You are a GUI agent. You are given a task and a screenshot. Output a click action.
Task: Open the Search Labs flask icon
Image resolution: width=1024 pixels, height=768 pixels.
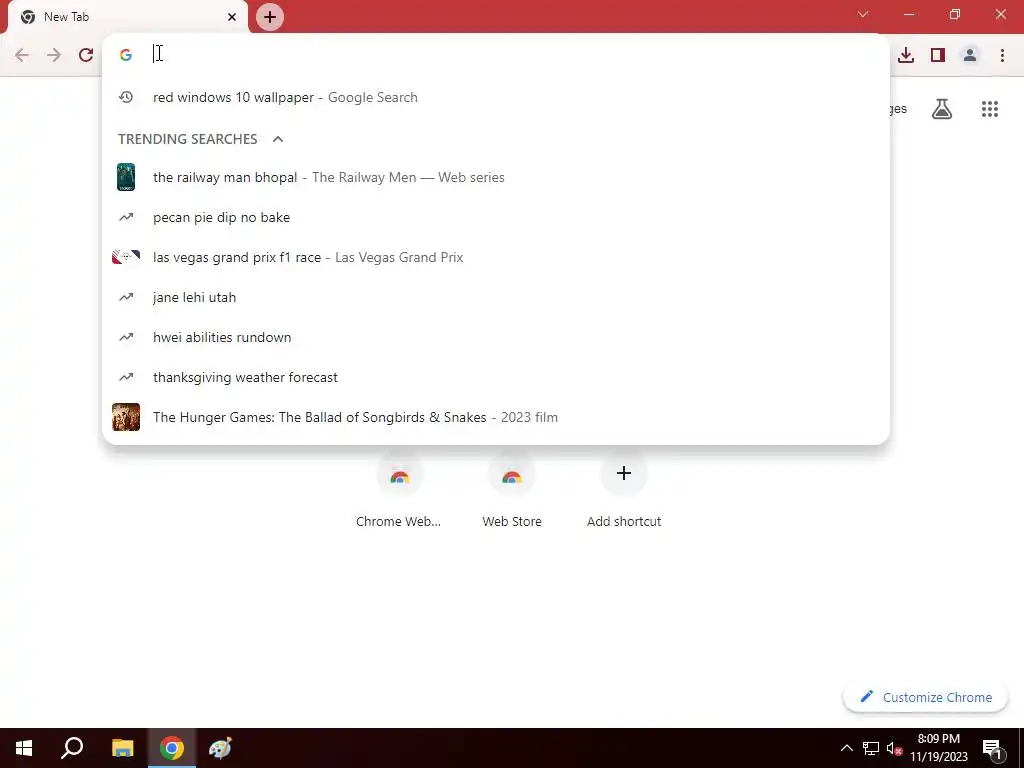point(942,109)
